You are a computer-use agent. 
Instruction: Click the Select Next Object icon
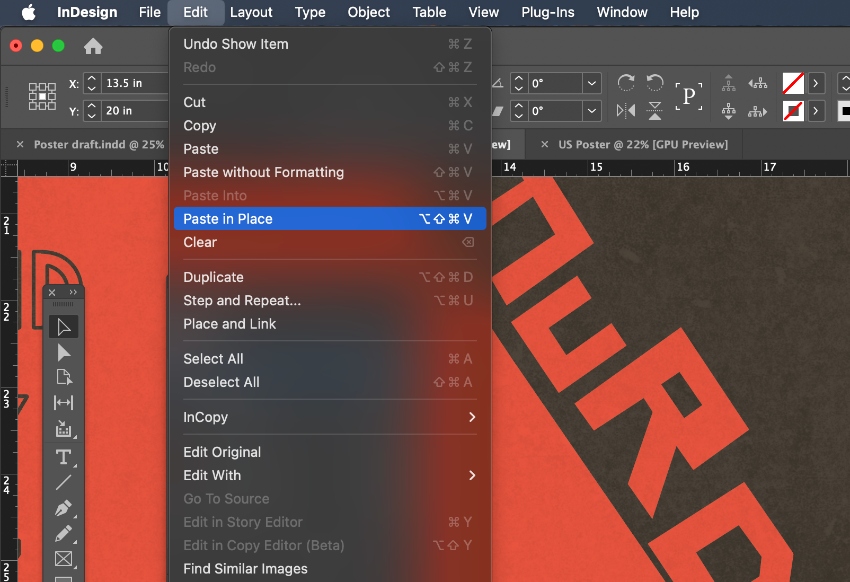click(x=758, y=112)
